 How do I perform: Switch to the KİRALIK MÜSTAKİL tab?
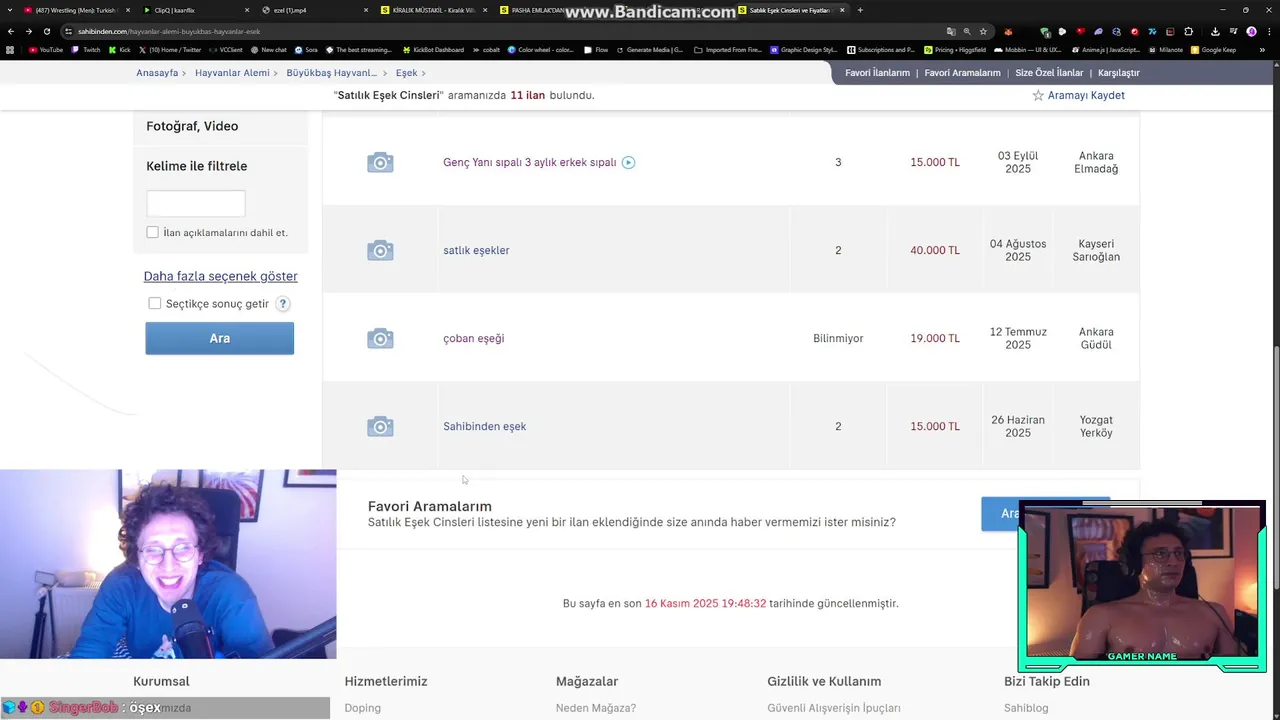[432, 10]
